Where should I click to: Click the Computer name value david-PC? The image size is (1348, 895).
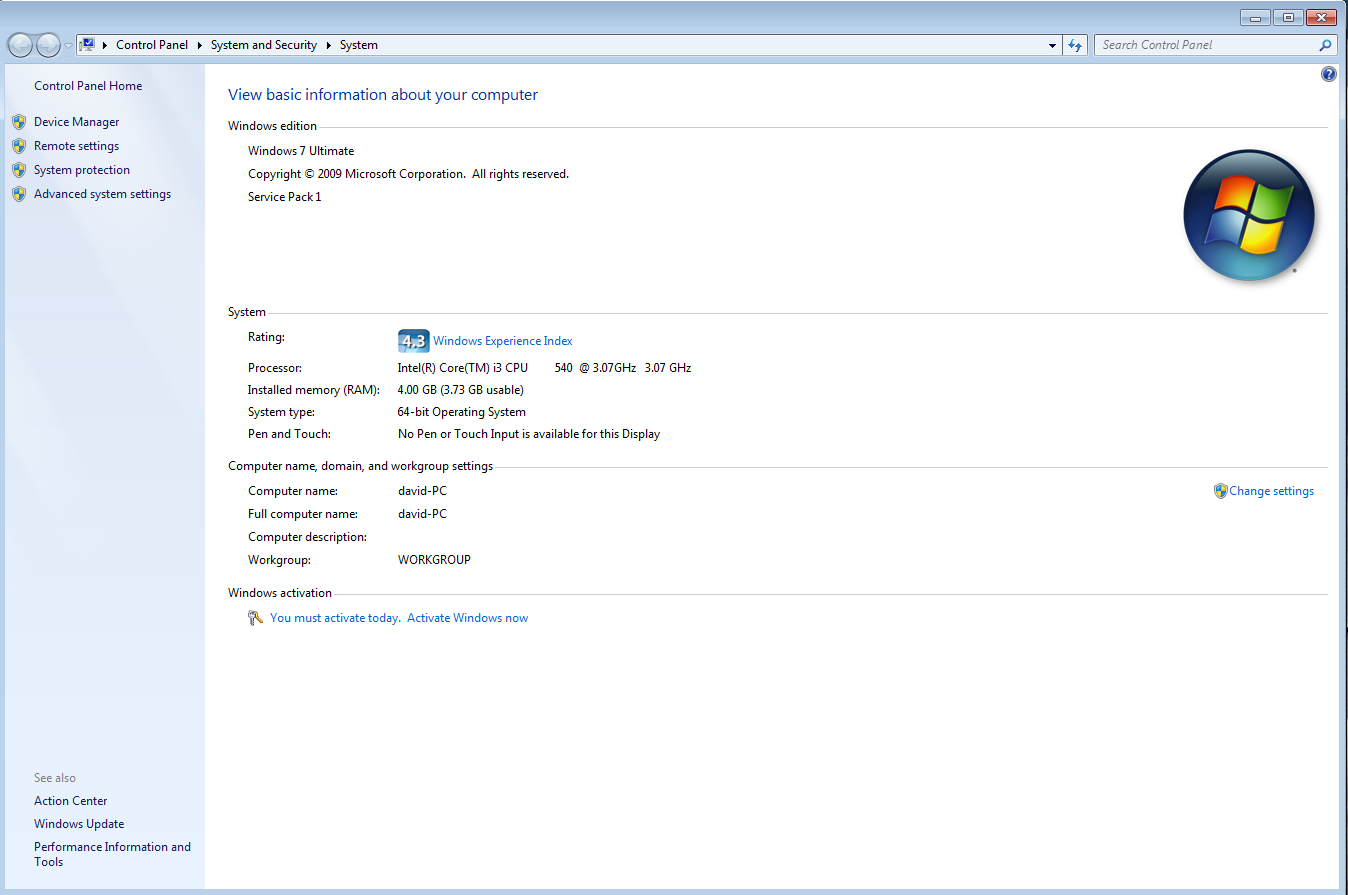[x=422, y=491]
